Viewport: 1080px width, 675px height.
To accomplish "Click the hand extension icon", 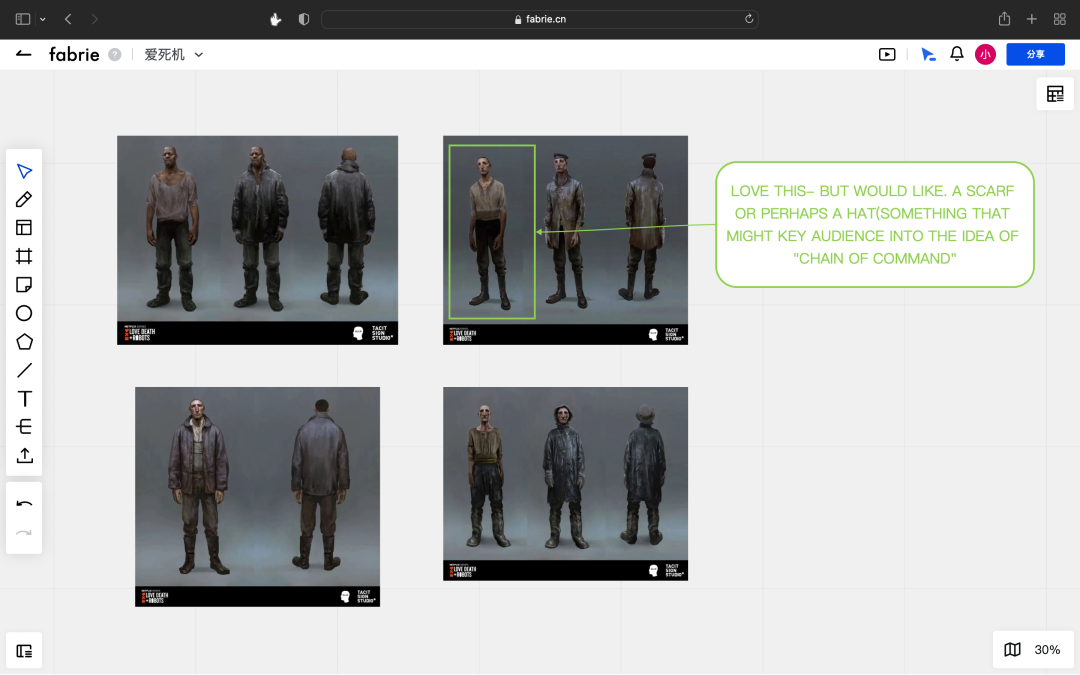I will (276, 19).
